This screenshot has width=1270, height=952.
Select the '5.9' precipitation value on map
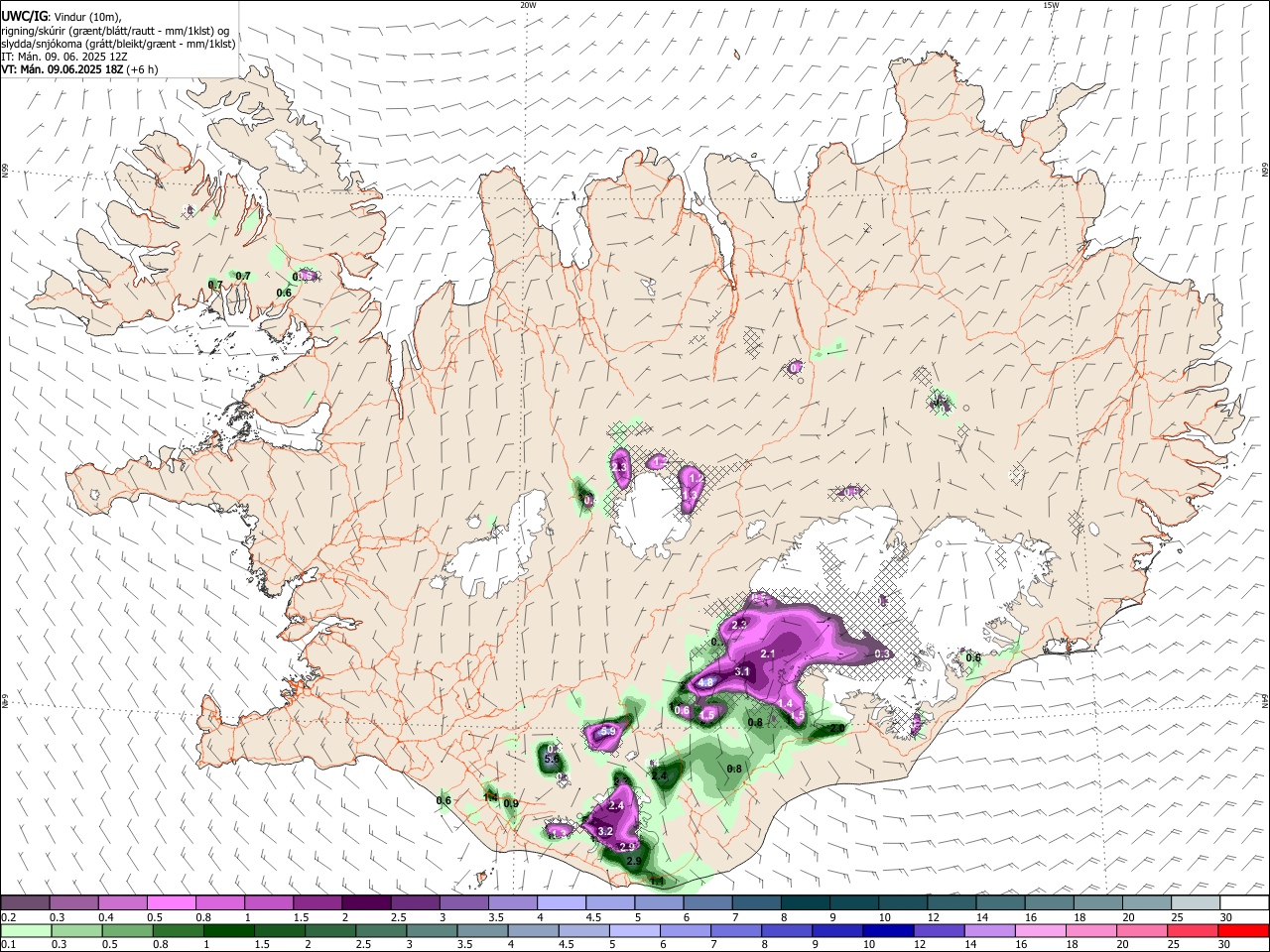[609, 732]
